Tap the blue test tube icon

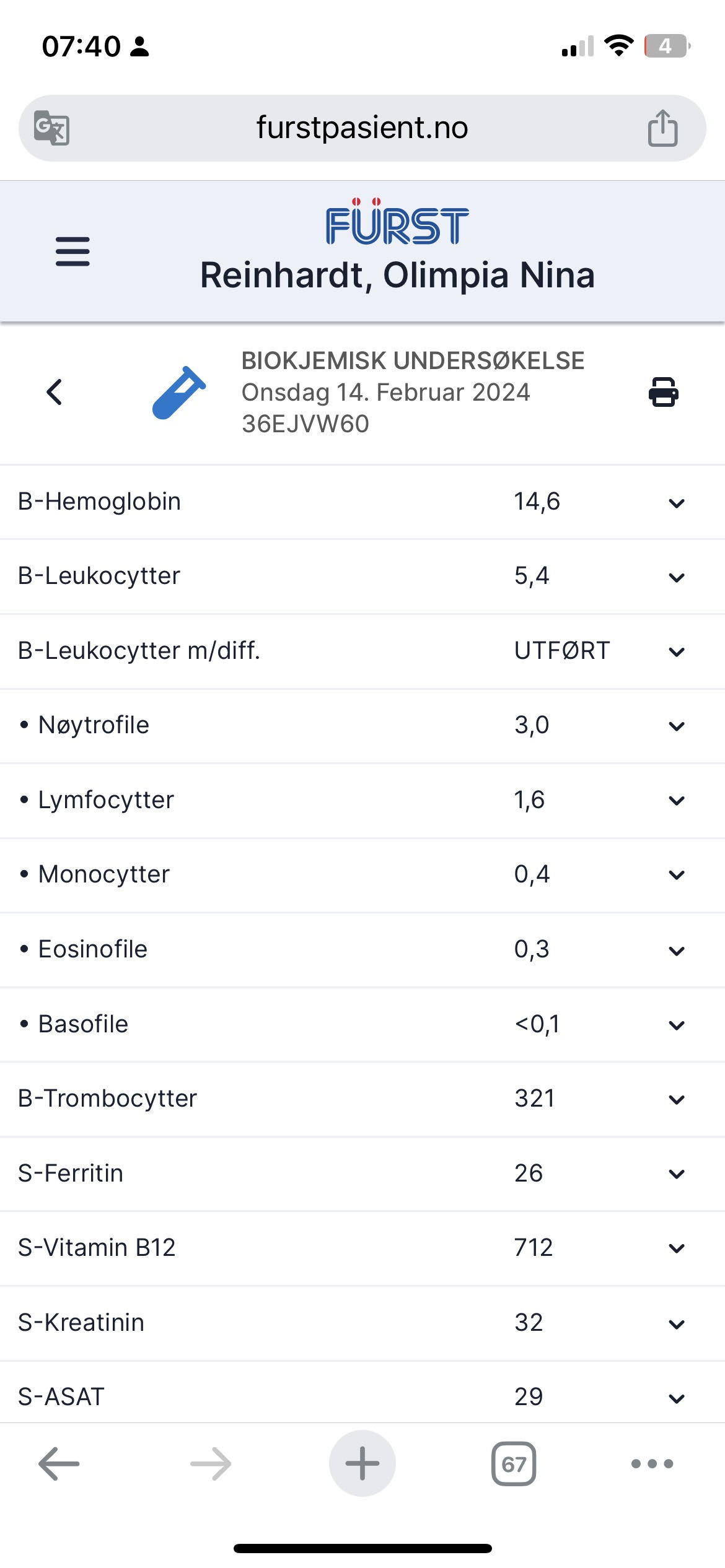click(179, 392)
